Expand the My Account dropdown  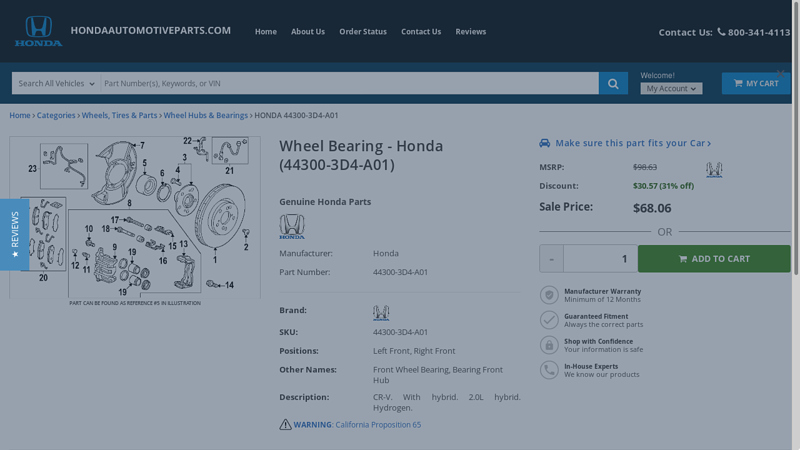[x=671, y=89]
